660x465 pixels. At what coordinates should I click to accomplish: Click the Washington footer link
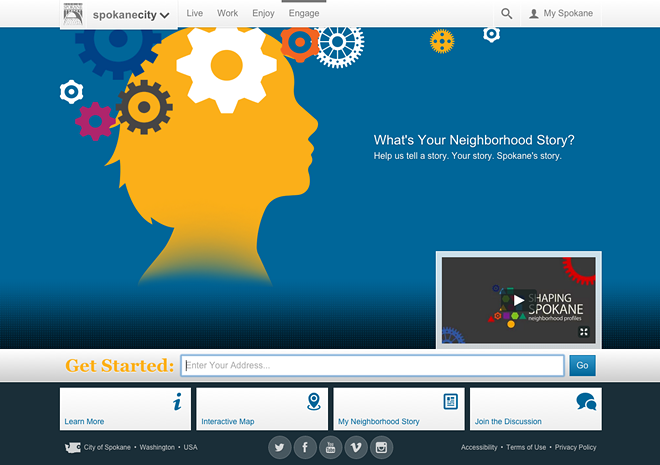tap(157, 447)
